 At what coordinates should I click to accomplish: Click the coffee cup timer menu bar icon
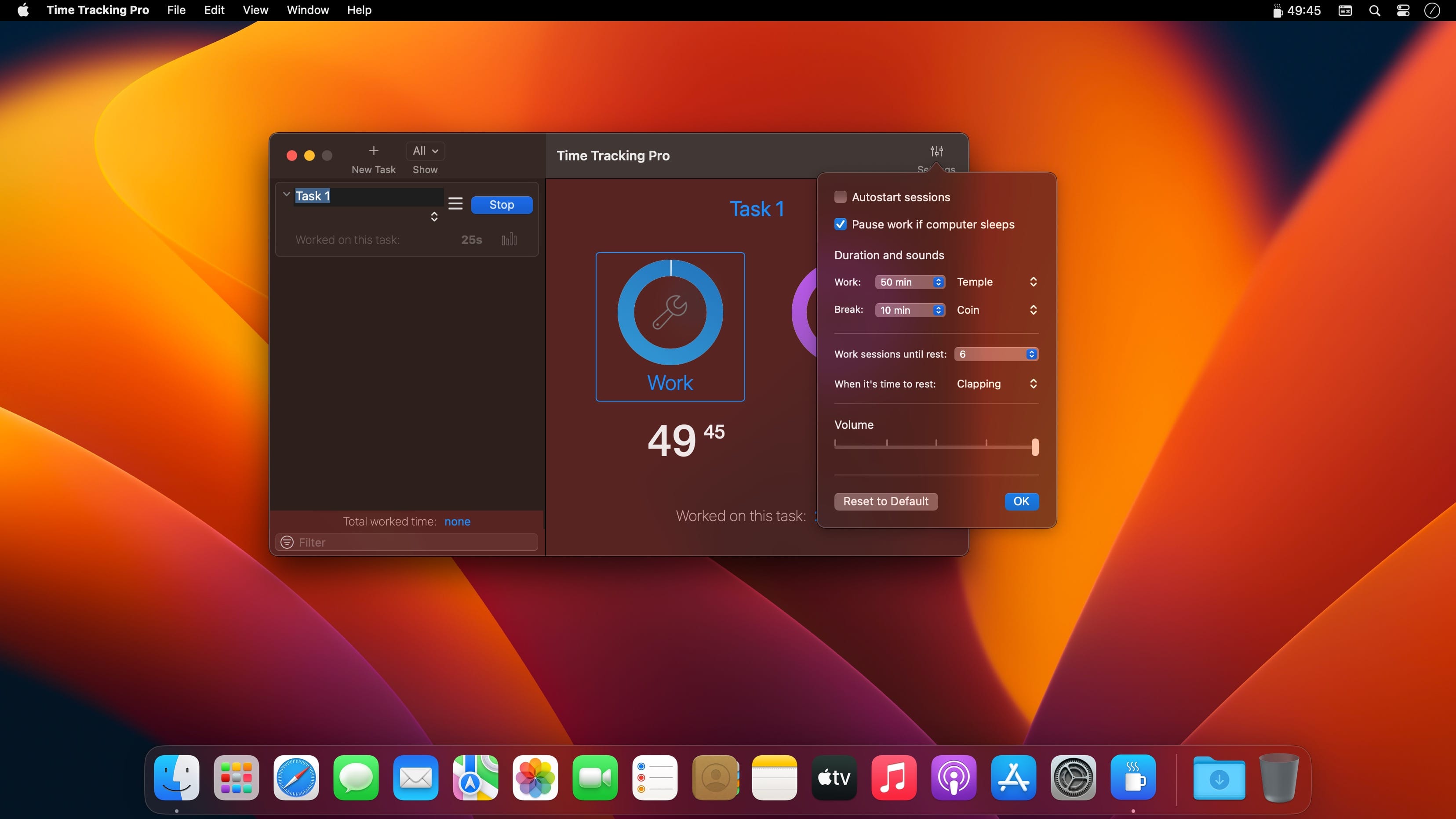1278,10
